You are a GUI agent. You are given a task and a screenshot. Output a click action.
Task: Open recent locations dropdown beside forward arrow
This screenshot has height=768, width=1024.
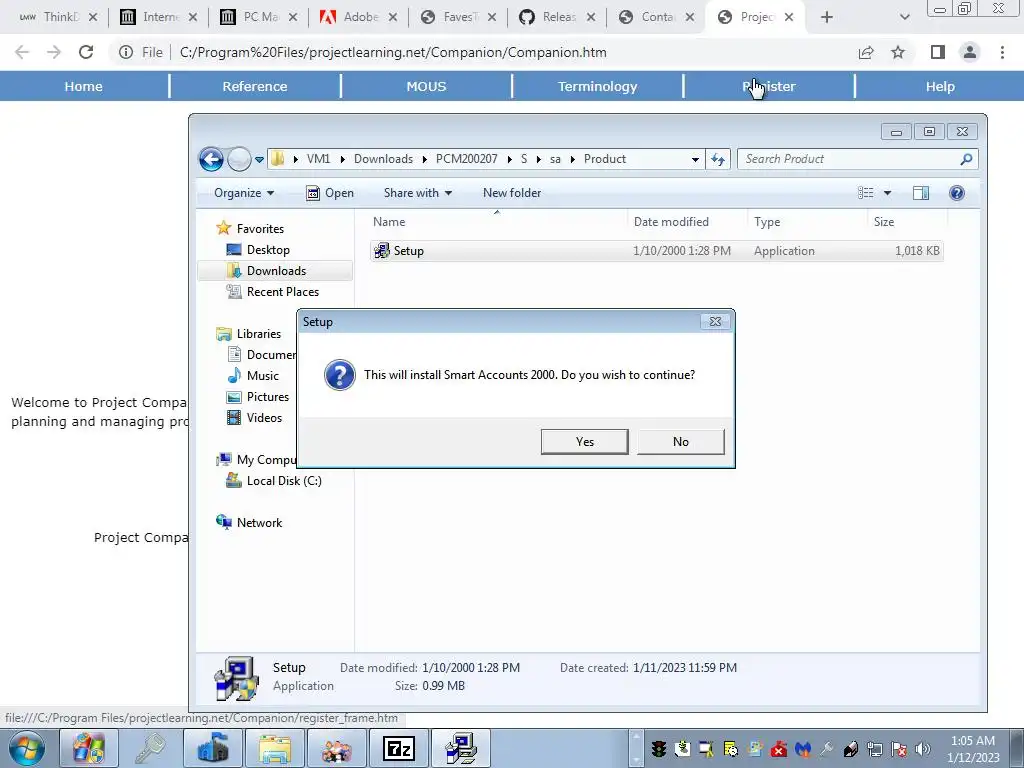coord(259,159)
